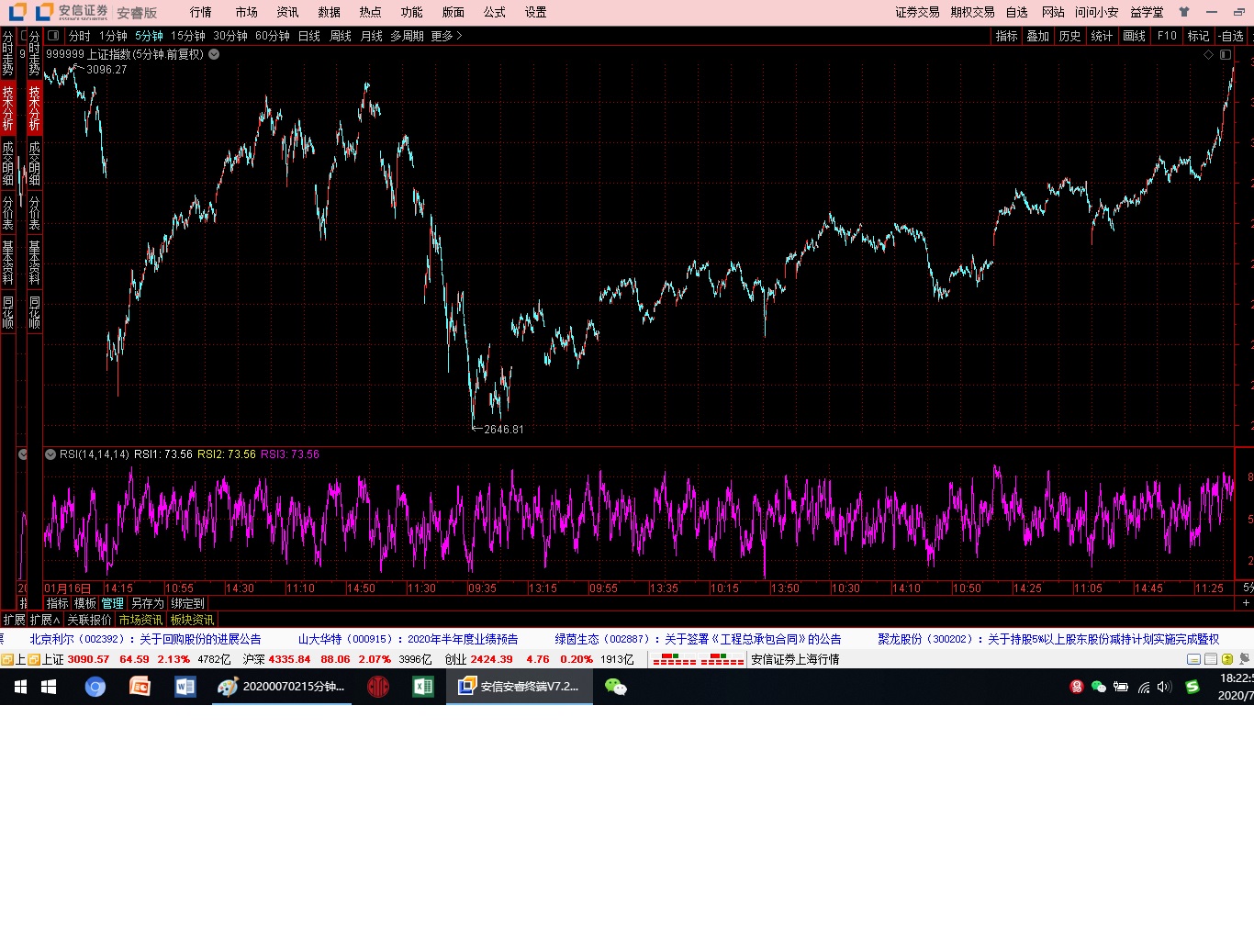Click the pin icon in the status bar
The width and height of the screenshot is (1254, 952).
pos(1245,659)
